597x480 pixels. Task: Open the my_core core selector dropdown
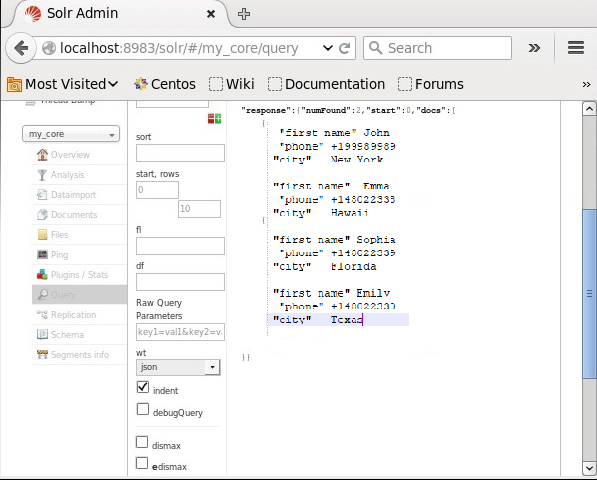[x=71, y=134]
